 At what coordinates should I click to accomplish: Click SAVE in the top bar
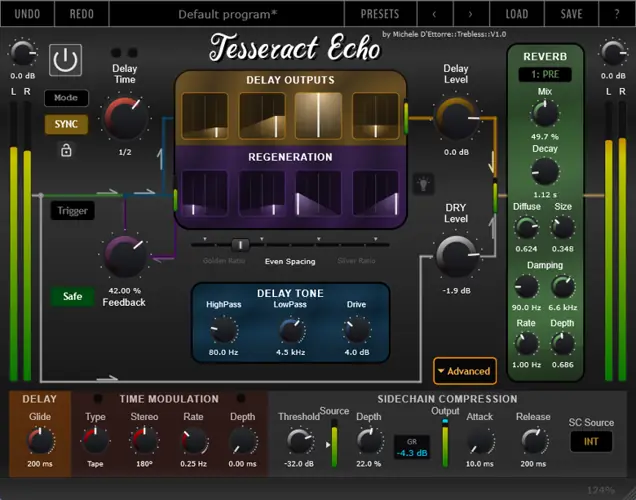[571, 14]
